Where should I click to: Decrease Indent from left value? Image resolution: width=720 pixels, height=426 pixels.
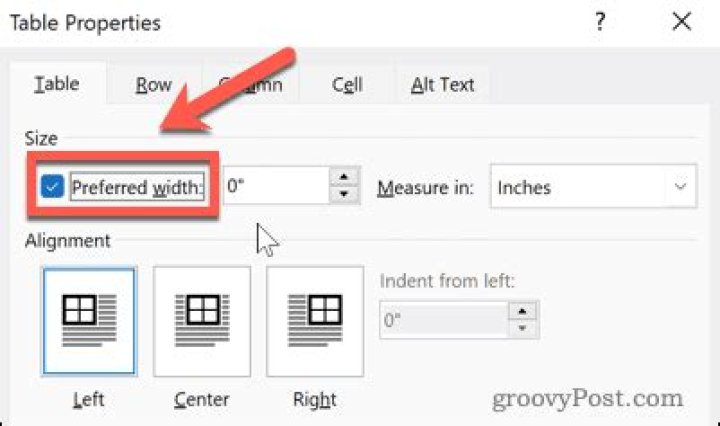click(521, 329)
